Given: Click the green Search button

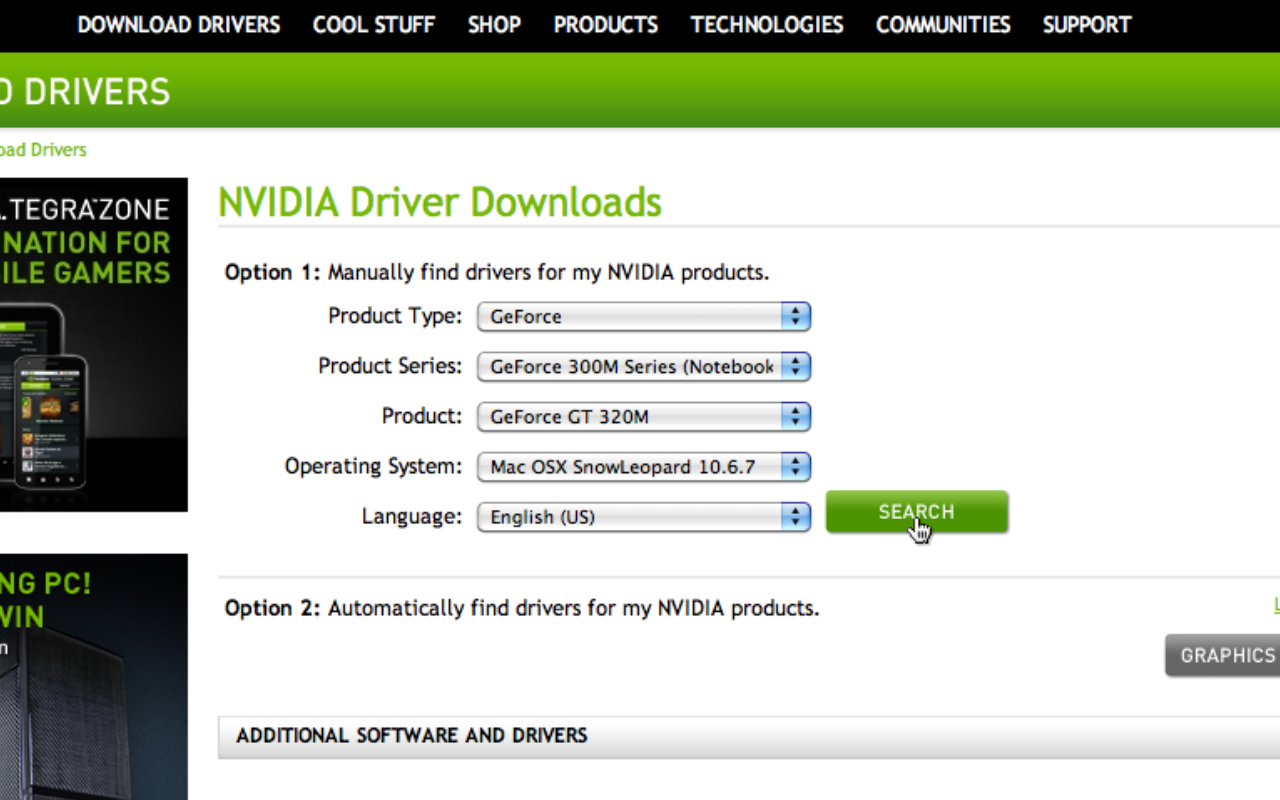Looking at the screenshot, I should [917, 512].
